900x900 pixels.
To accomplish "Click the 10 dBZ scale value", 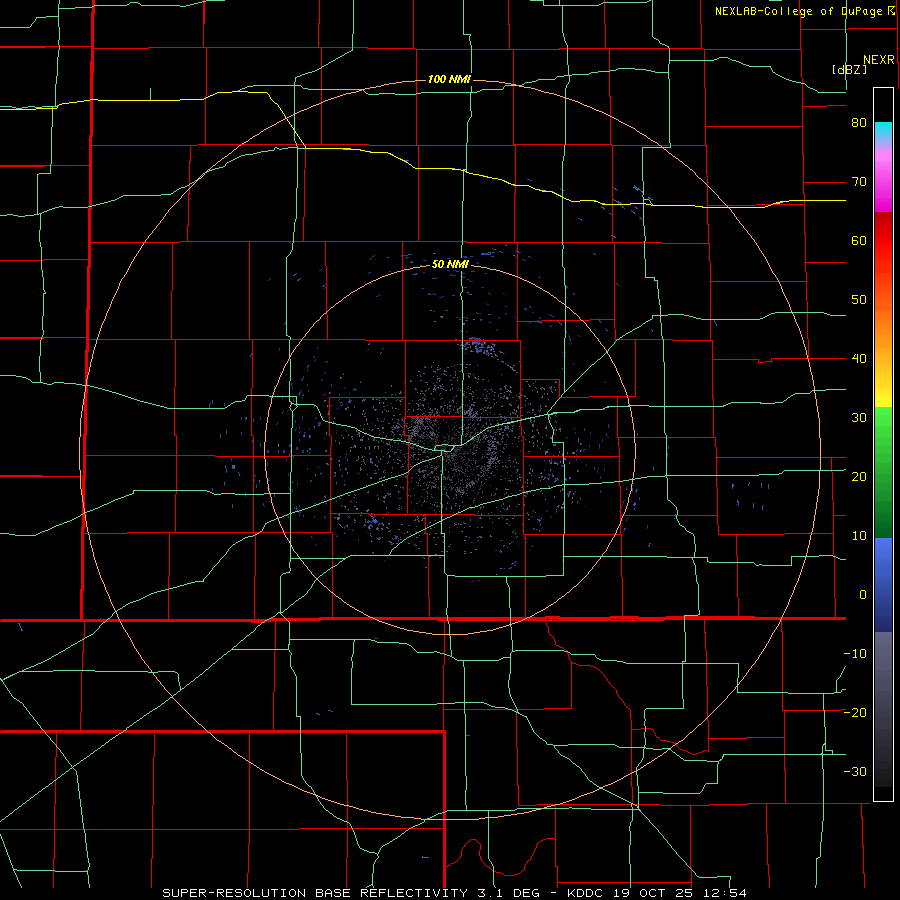I will [859, 536].
